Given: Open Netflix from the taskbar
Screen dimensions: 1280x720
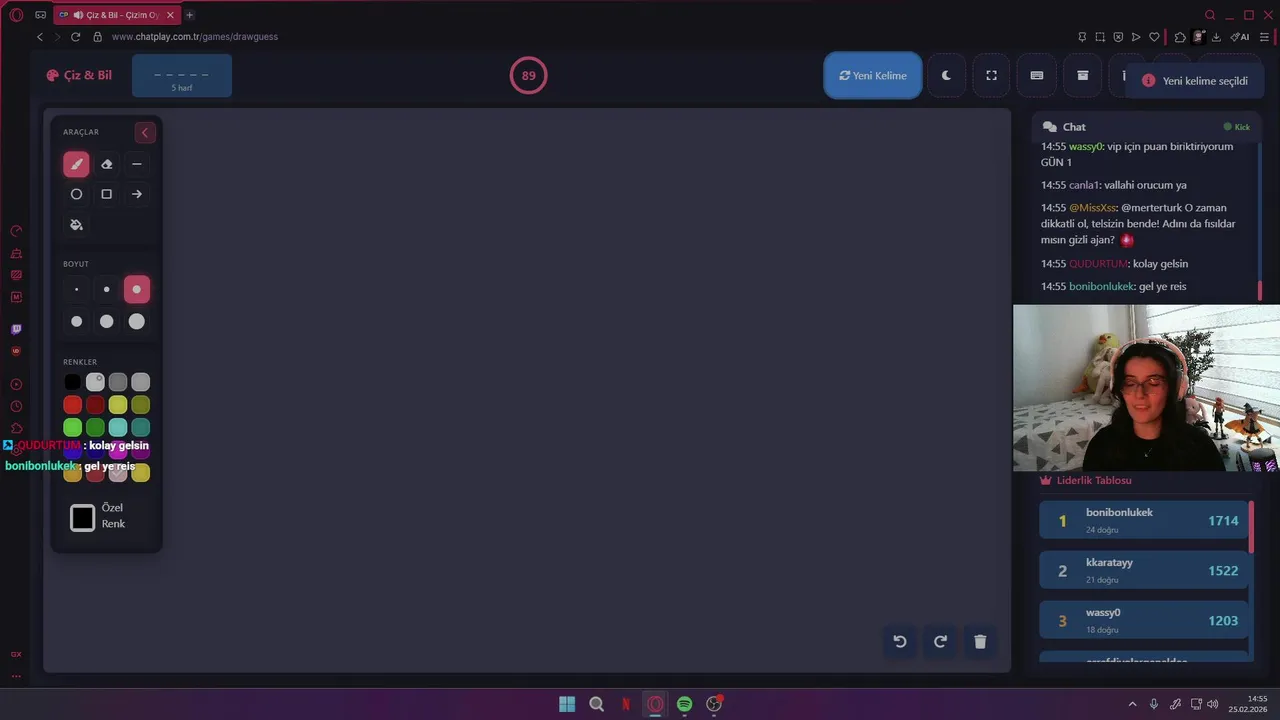Looking at the screenshot, I should [x=626, y=704].
